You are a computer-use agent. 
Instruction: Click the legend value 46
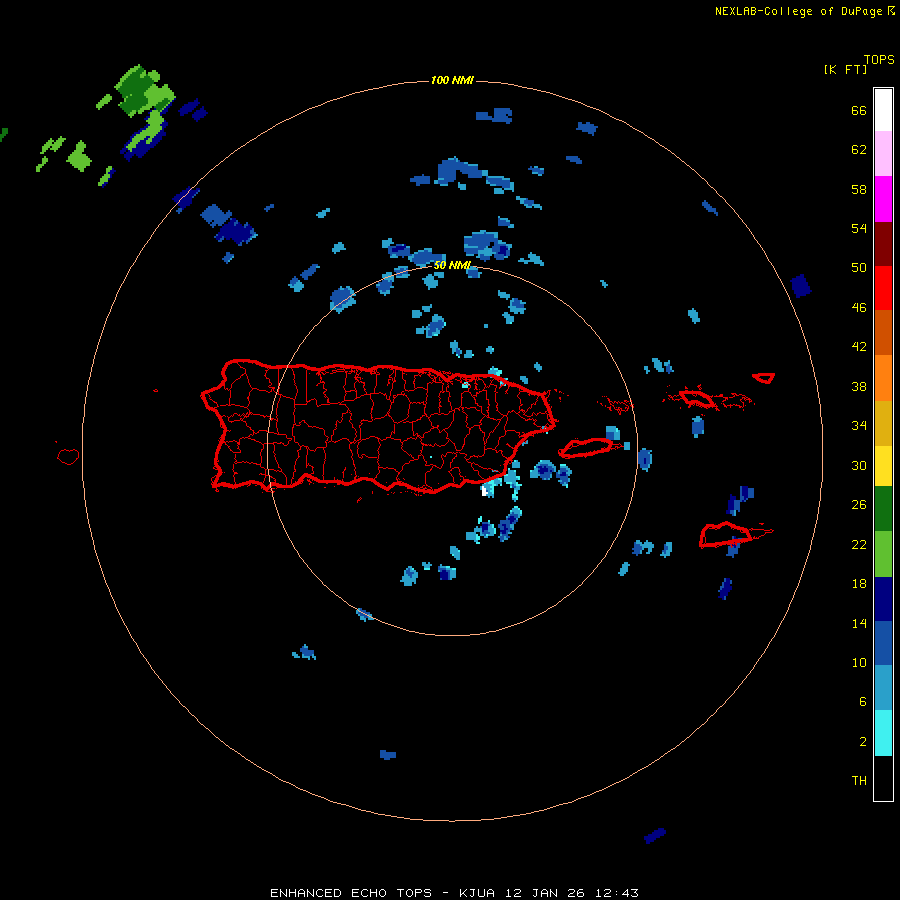(x=859, y=308)
